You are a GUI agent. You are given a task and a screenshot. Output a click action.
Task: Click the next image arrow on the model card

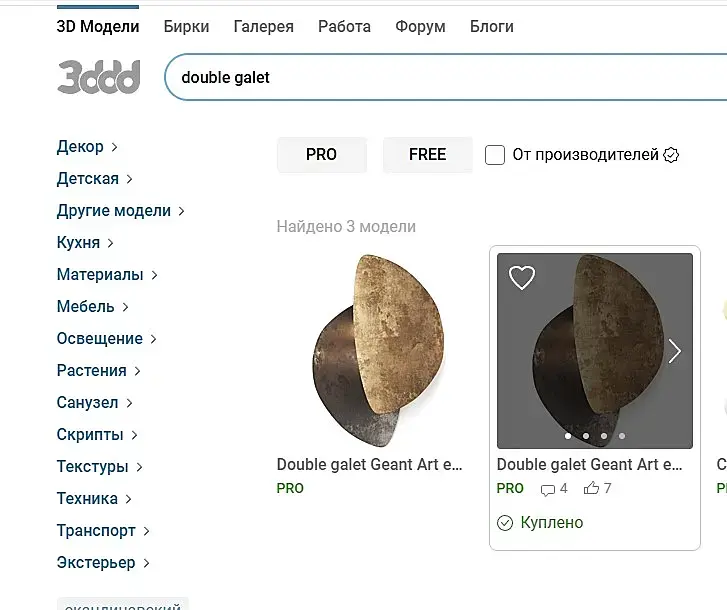[675, 351]
